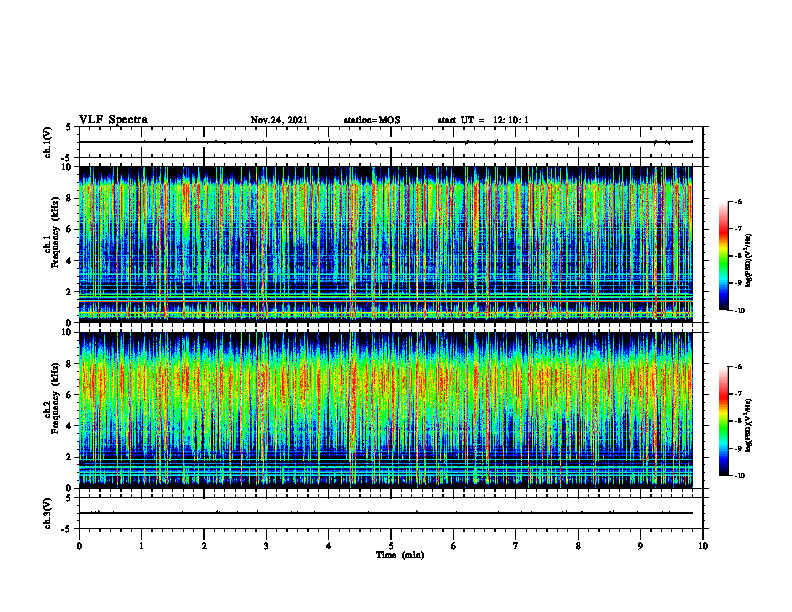Click the "6" kHz tick of ch.1 axis
Image resolution: width=792 pixels, height=612 pixels.
click(x=70, y=229)
